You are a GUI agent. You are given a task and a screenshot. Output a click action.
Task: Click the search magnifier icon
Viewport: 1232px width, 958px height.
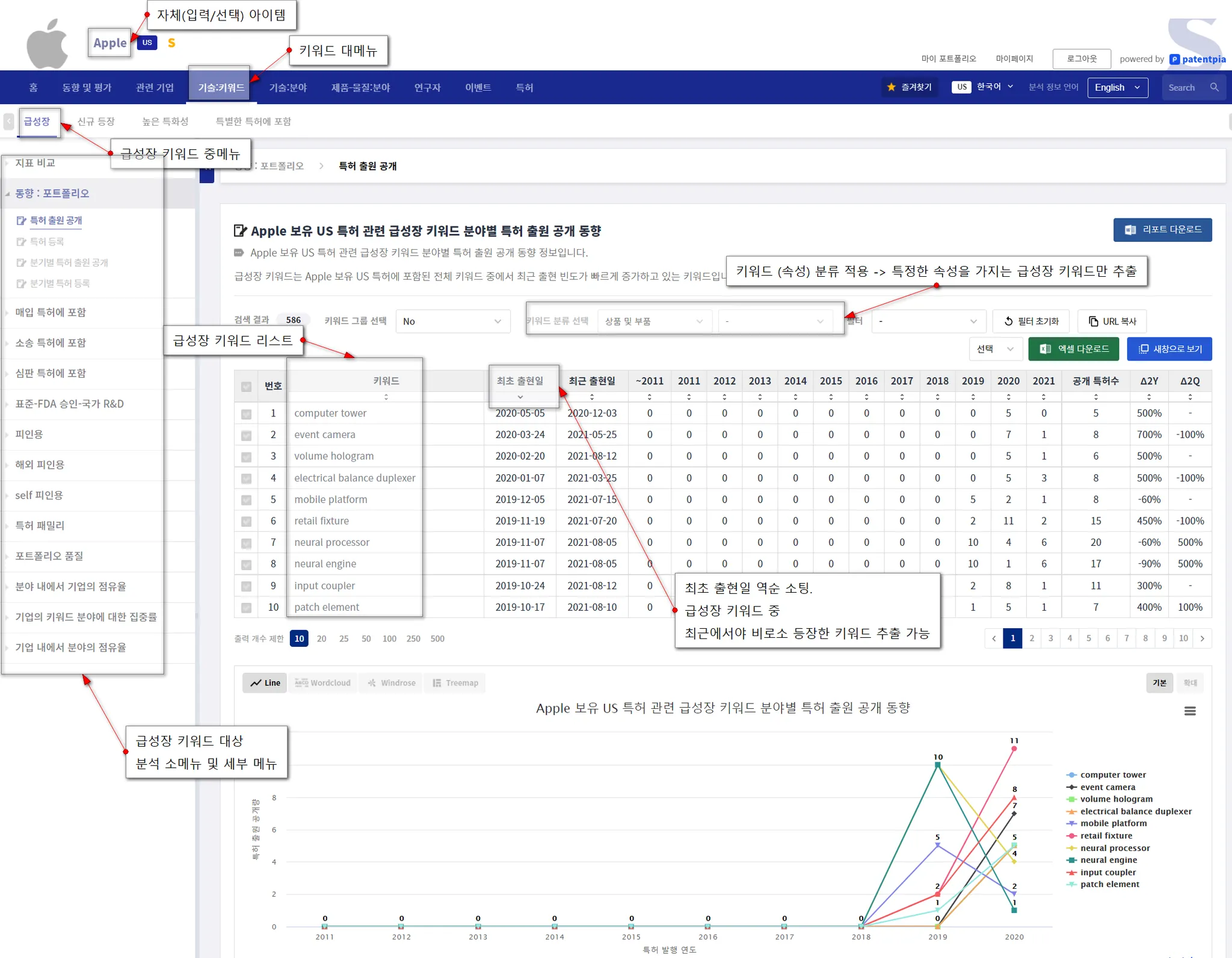(1214, 87)
